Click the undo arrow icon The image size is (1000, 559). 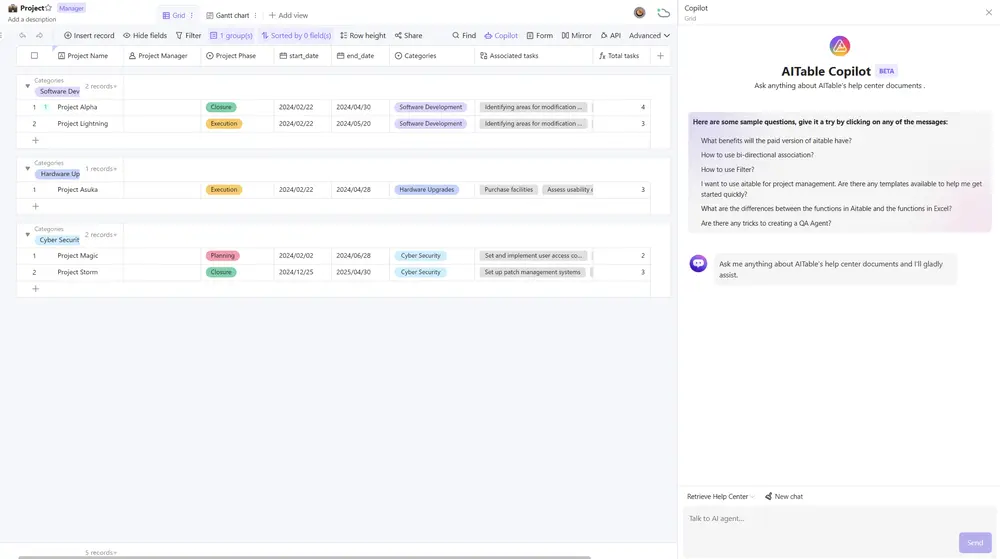pos(23,36)
